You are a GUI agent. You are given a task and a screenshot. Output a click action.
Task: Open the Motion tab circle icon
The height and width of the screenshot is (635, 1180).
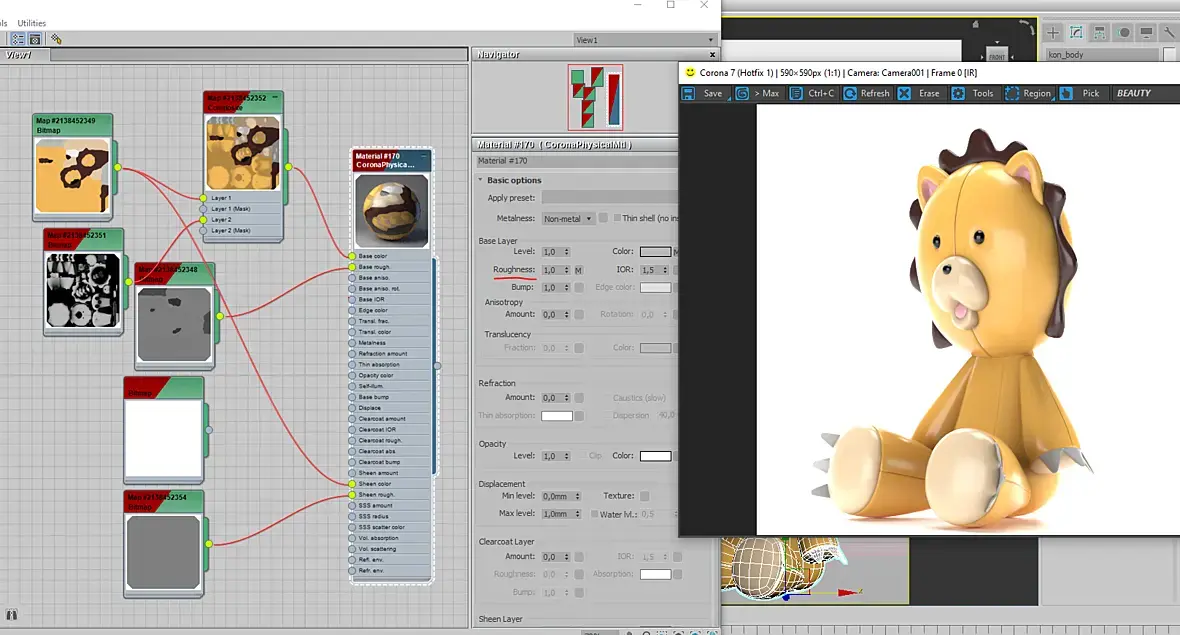coord(1124,32)
